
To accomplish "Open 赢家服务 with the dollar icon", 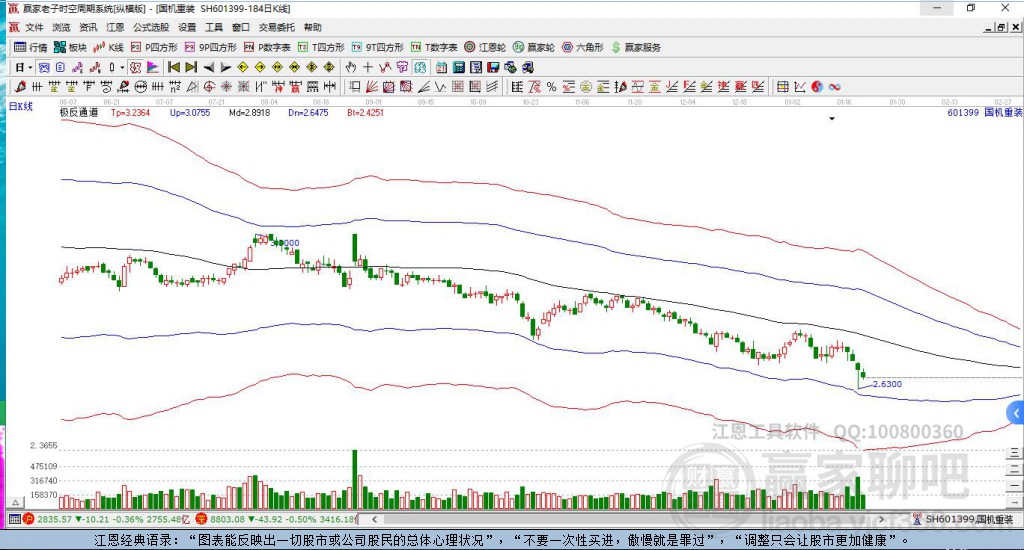I will [636, 47].
